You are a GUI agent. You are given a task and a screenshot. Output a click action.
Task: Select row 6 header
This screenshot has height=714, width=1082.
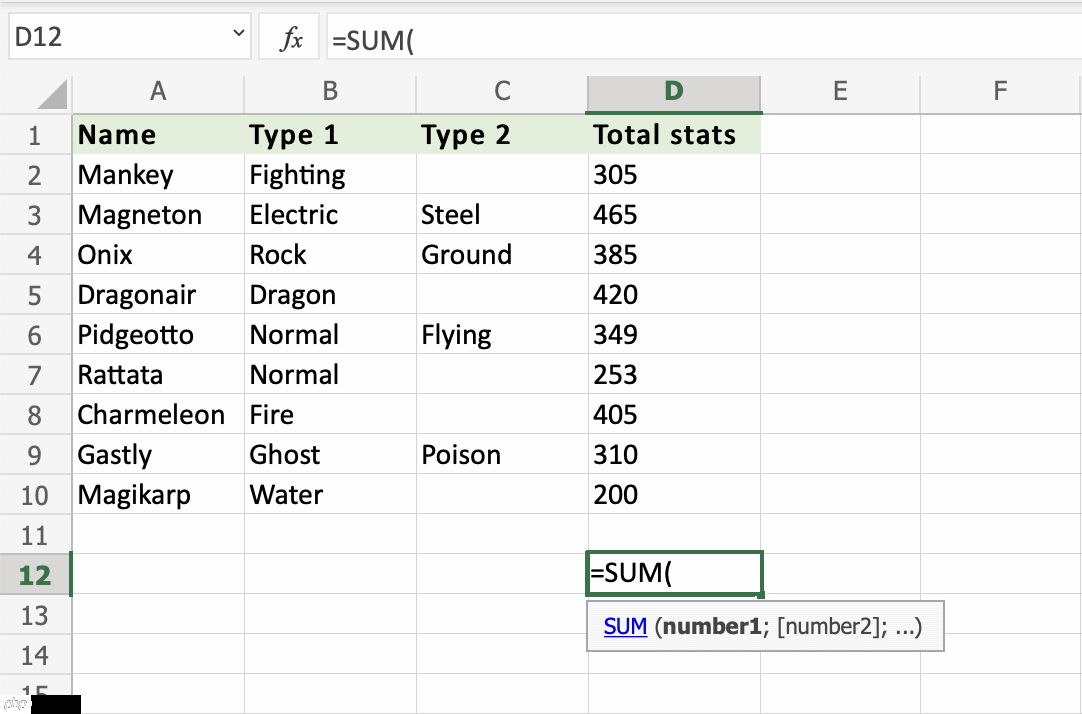tap(35, 335)
